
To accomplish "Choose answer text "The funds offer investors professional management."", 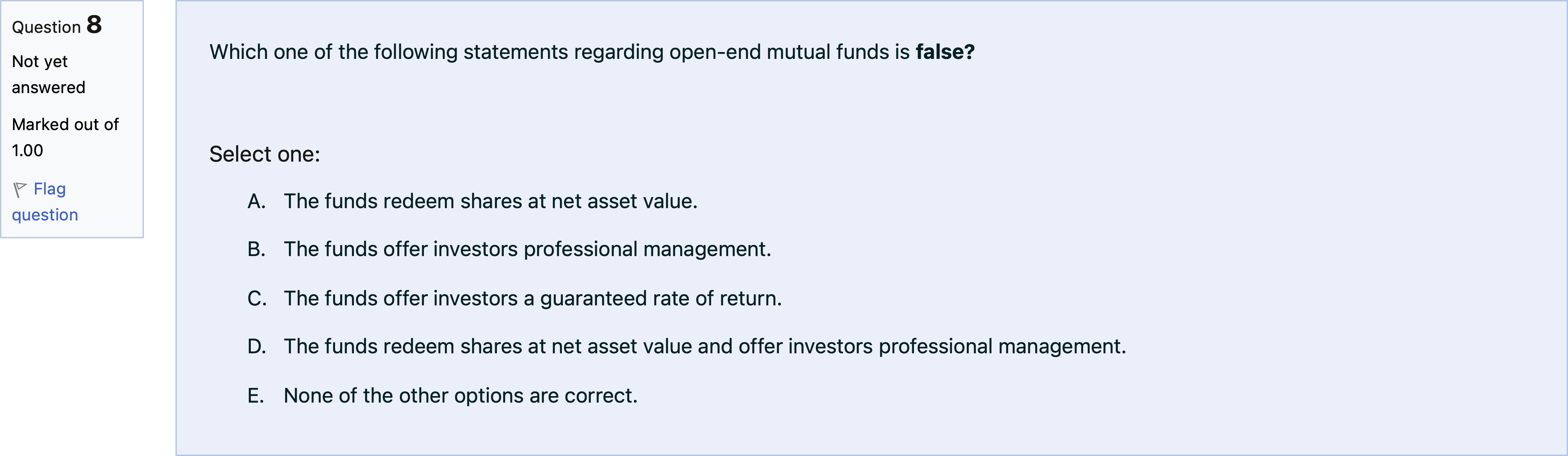I will [527, 249].
